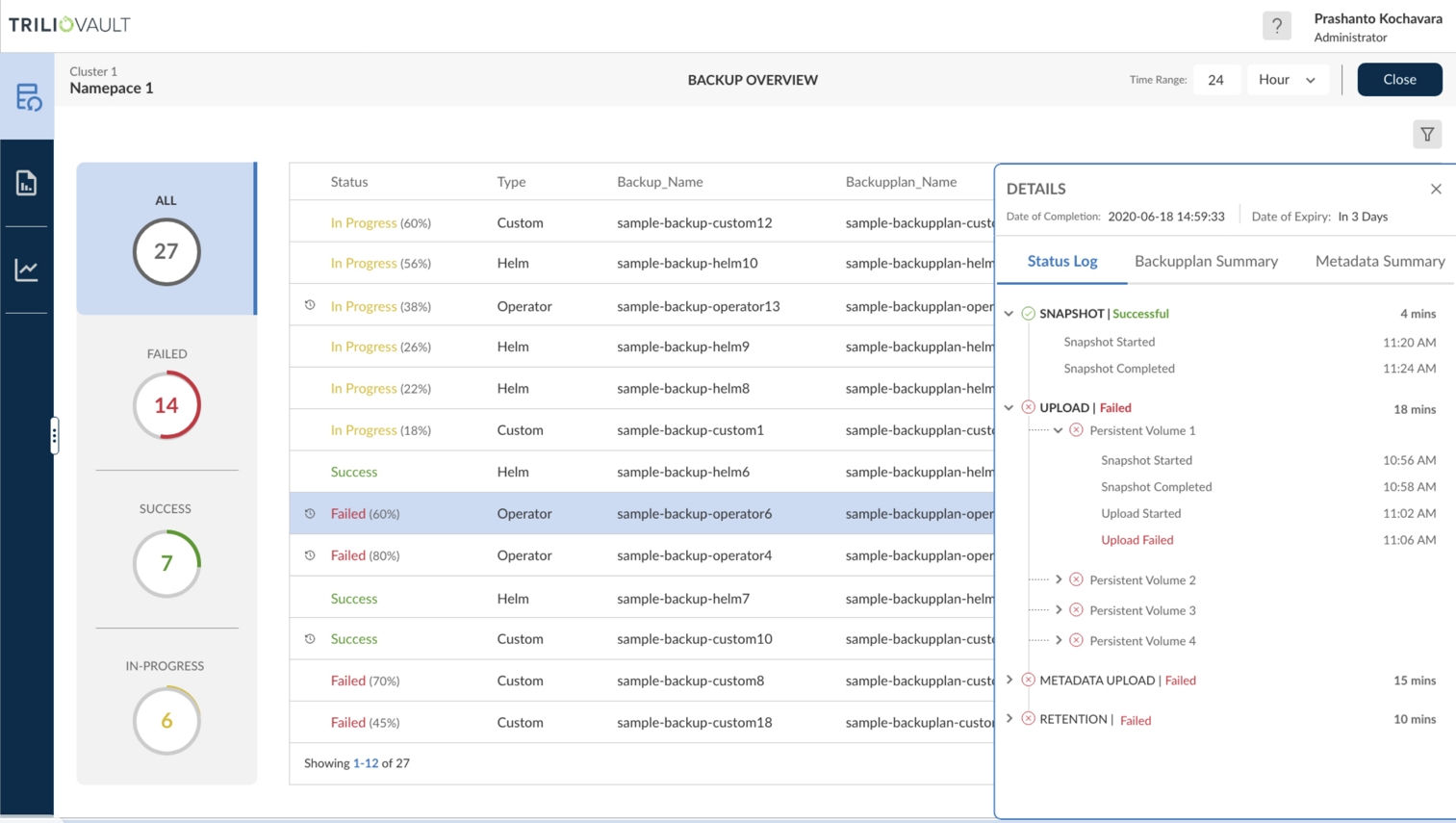
Task: Collapse the SNAPSHOT section
Action: (1009, 314)
